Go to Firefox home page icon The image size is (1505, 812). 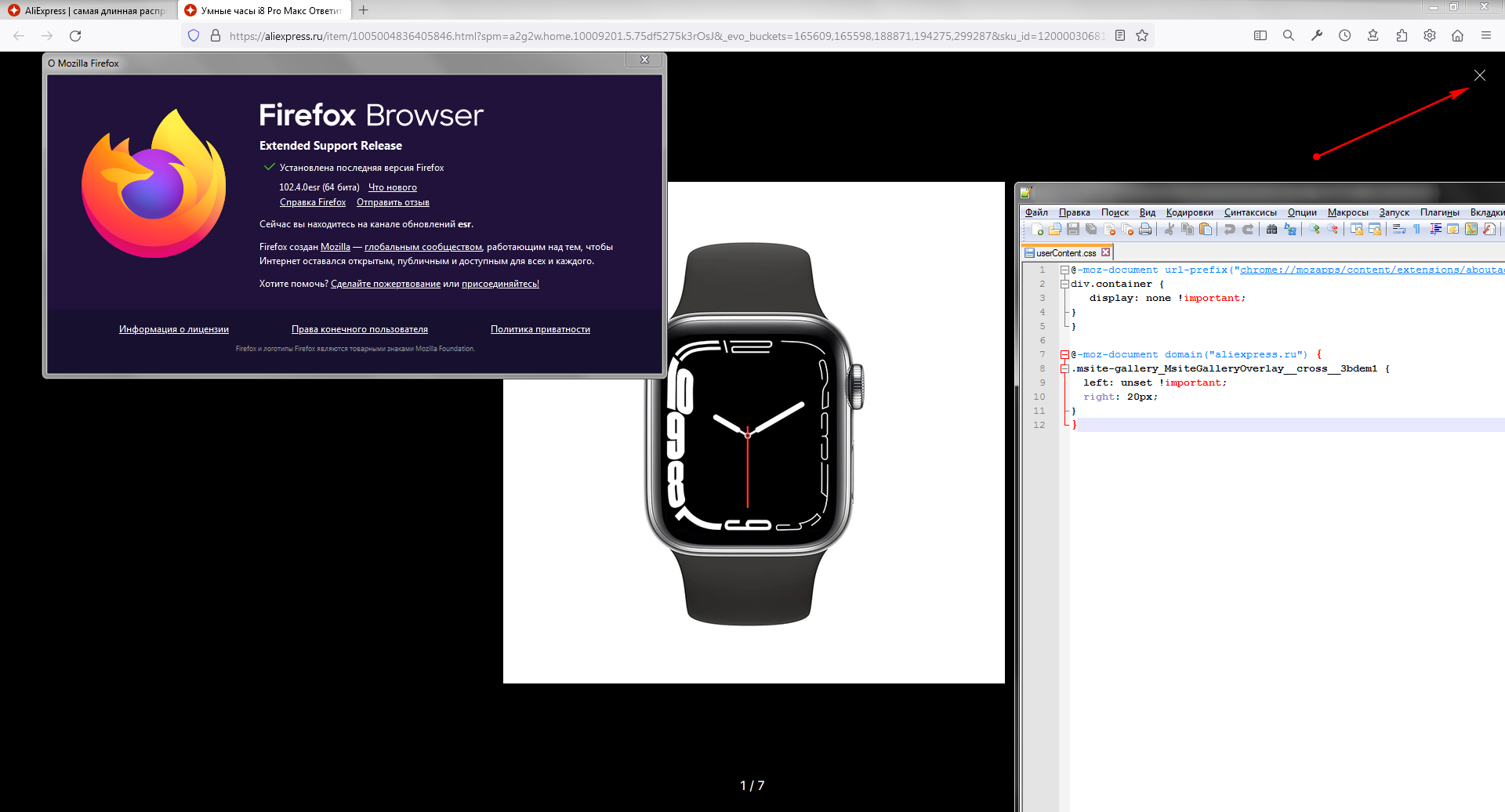1458,36
